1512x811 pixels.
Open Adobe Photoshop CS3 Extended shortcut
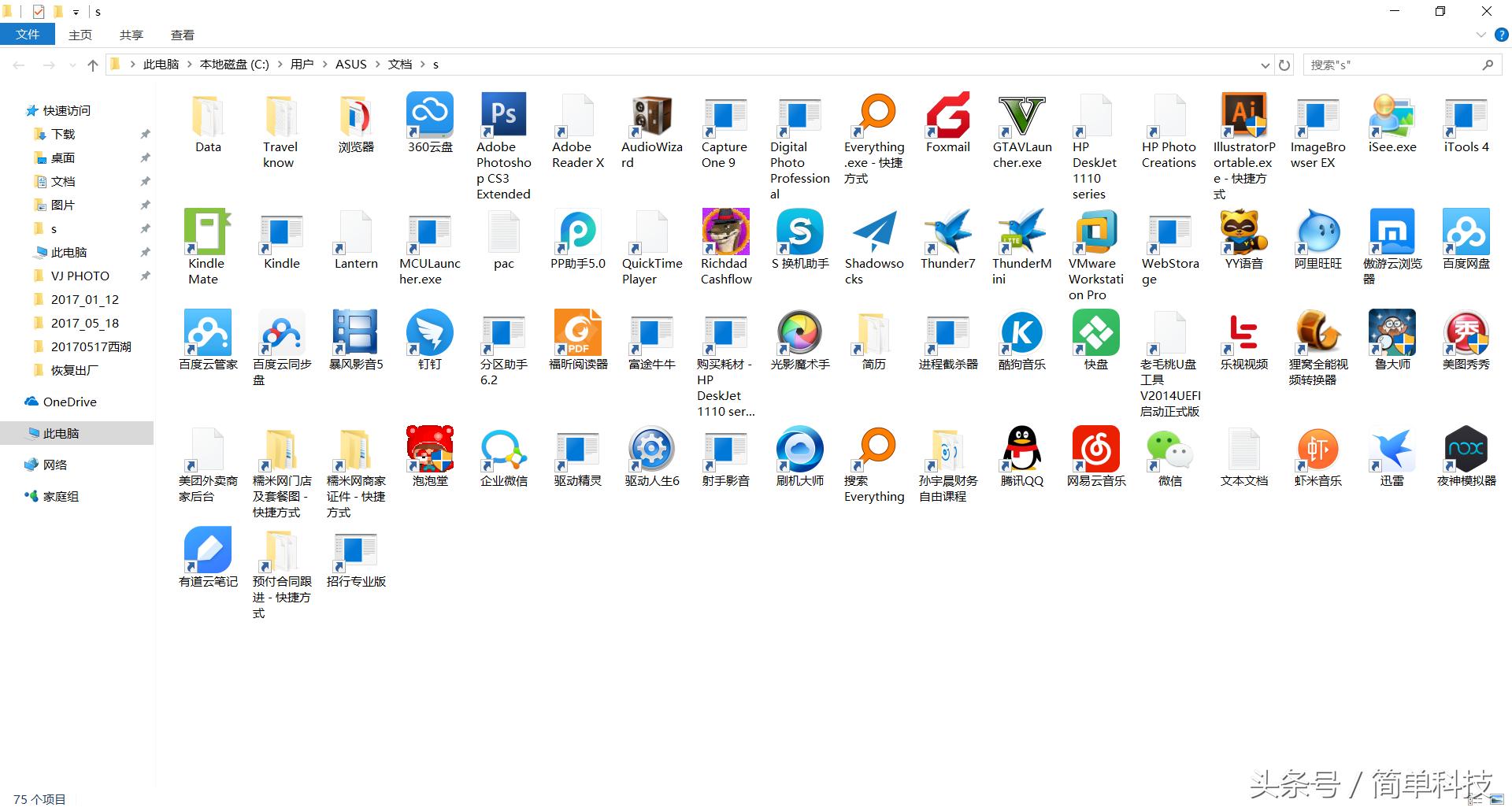(x=502, y=114)
